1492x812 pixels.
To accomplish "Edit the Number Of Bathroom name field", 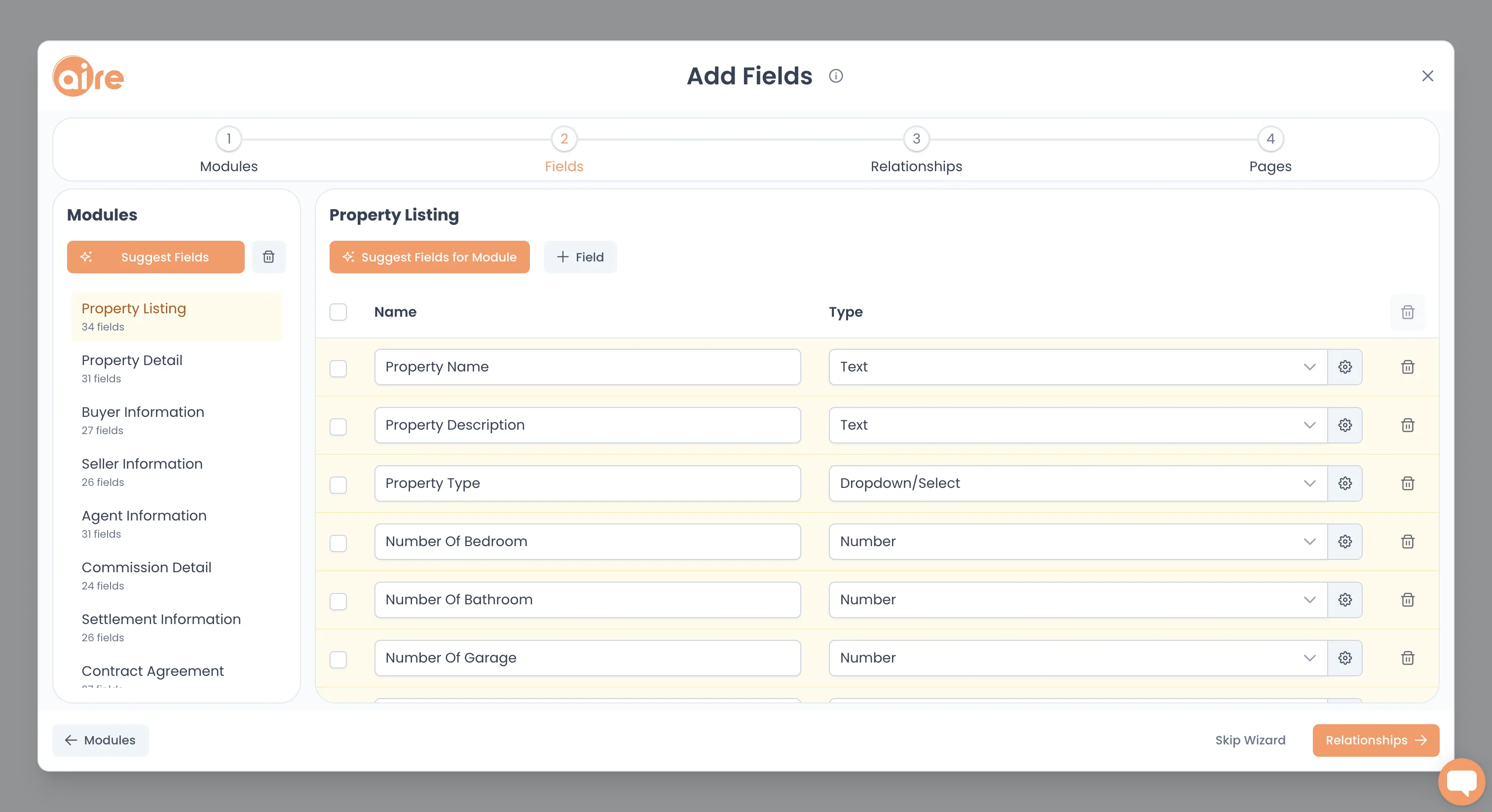I will tap(587, 599).
